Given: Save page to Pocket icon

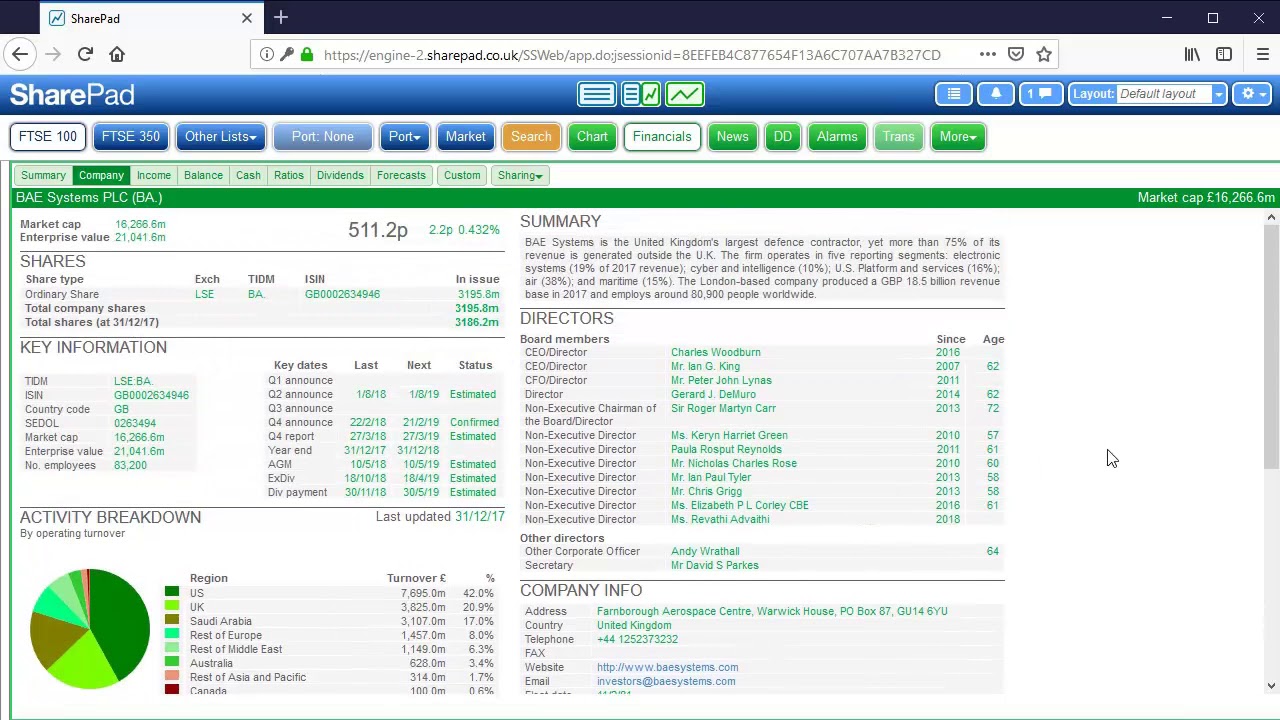Looking at the screenshot, I should [x=1016, y=54].
